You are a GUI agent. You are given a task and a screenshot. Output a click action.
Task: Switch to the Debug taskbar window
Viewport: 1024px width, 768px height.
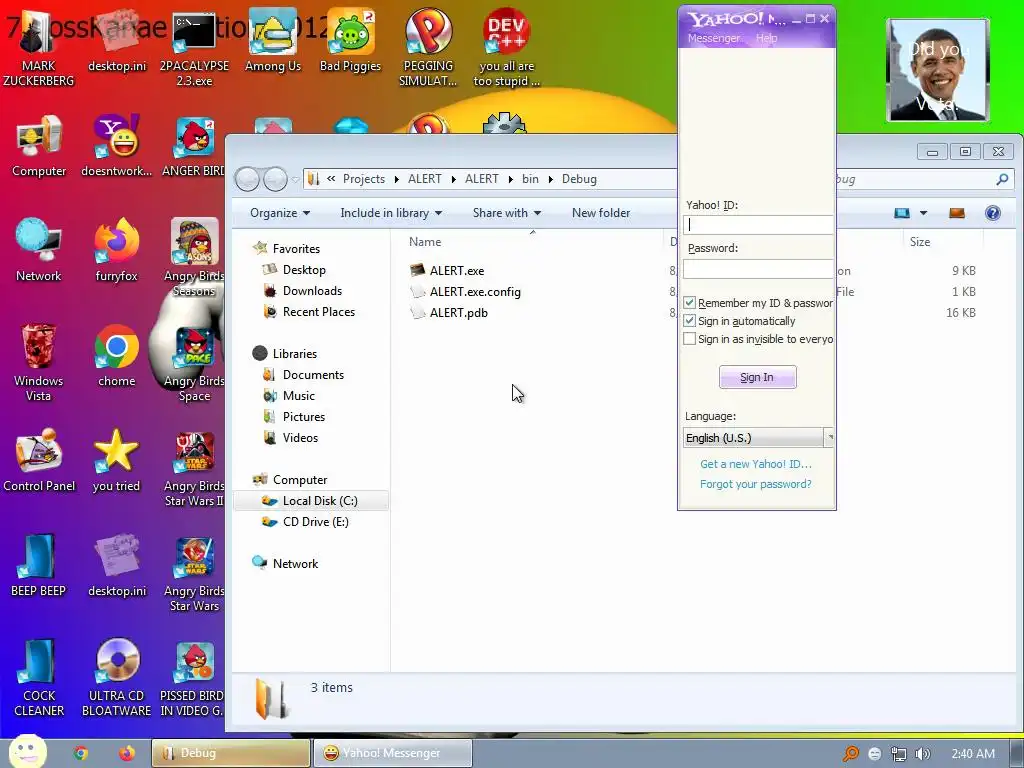pos(231,753)
